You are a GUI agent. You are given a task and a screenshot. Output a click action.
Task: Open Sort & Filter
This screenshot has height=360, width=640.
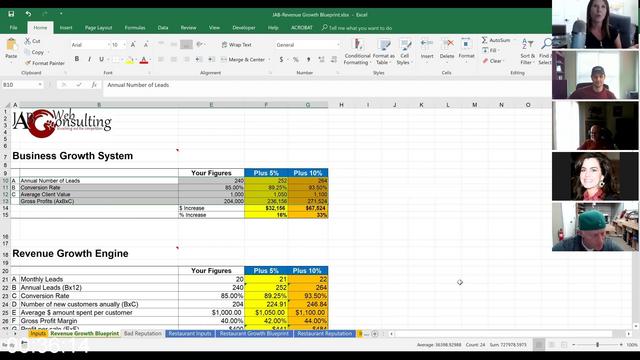[527, 52]
